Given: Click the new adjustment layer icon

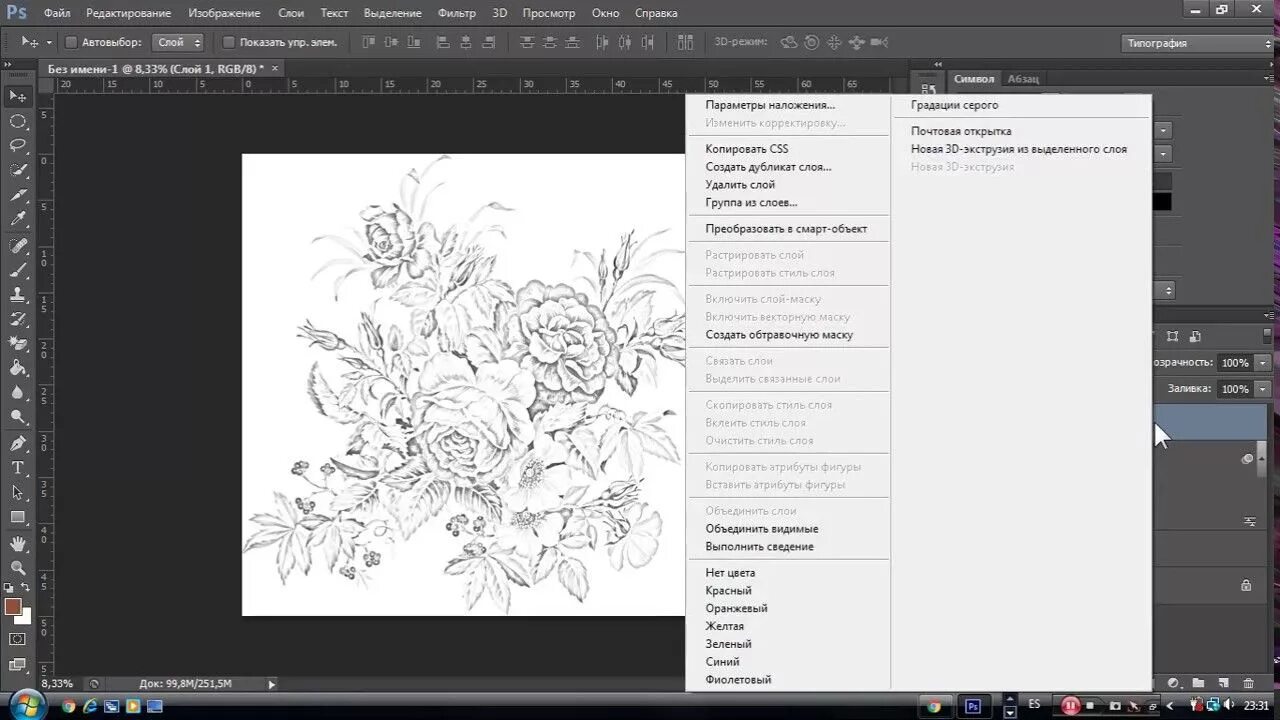Looking at the screenshot, I should [1174, 683].
